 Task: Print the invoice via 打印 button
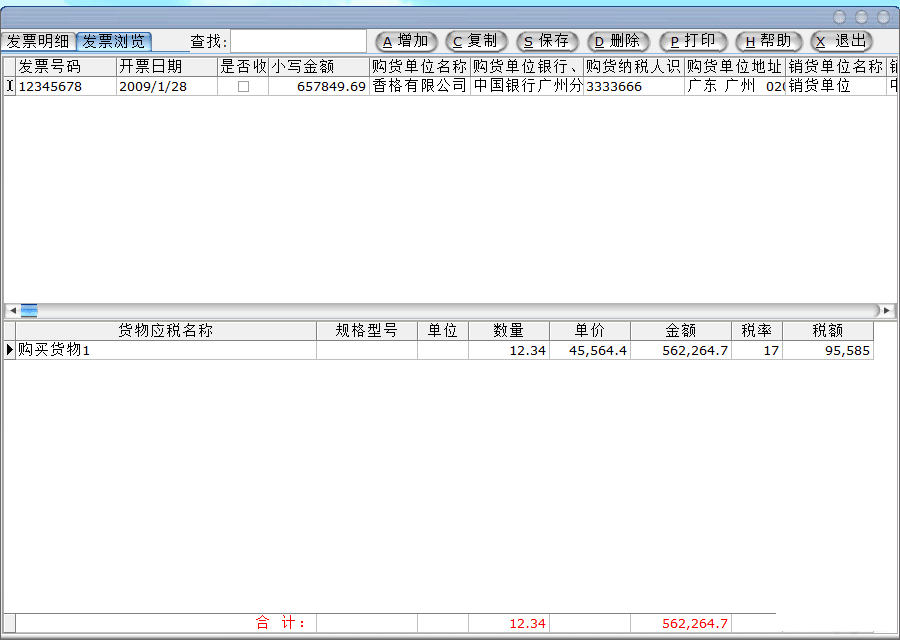pos(692,41)
